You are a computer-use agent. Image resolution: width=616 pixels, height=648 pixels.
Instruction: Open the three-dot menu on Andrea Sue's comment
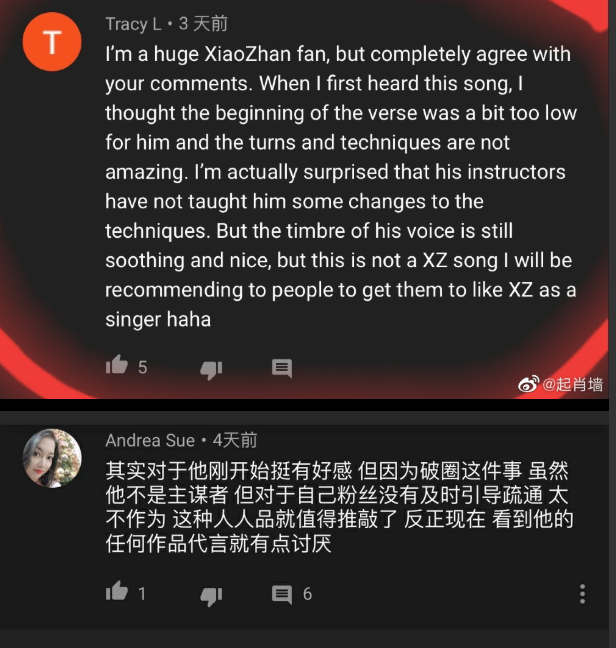click(x=582, y=594)
